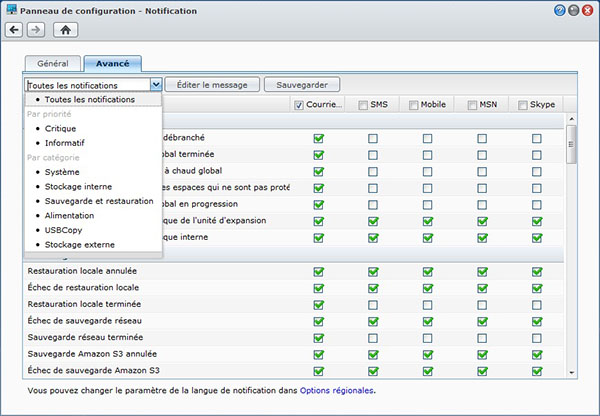Viewport: 600px width, 416px height.
Task: Select the 'Restauration locale terminée' row
Action: tap(293, 305)
